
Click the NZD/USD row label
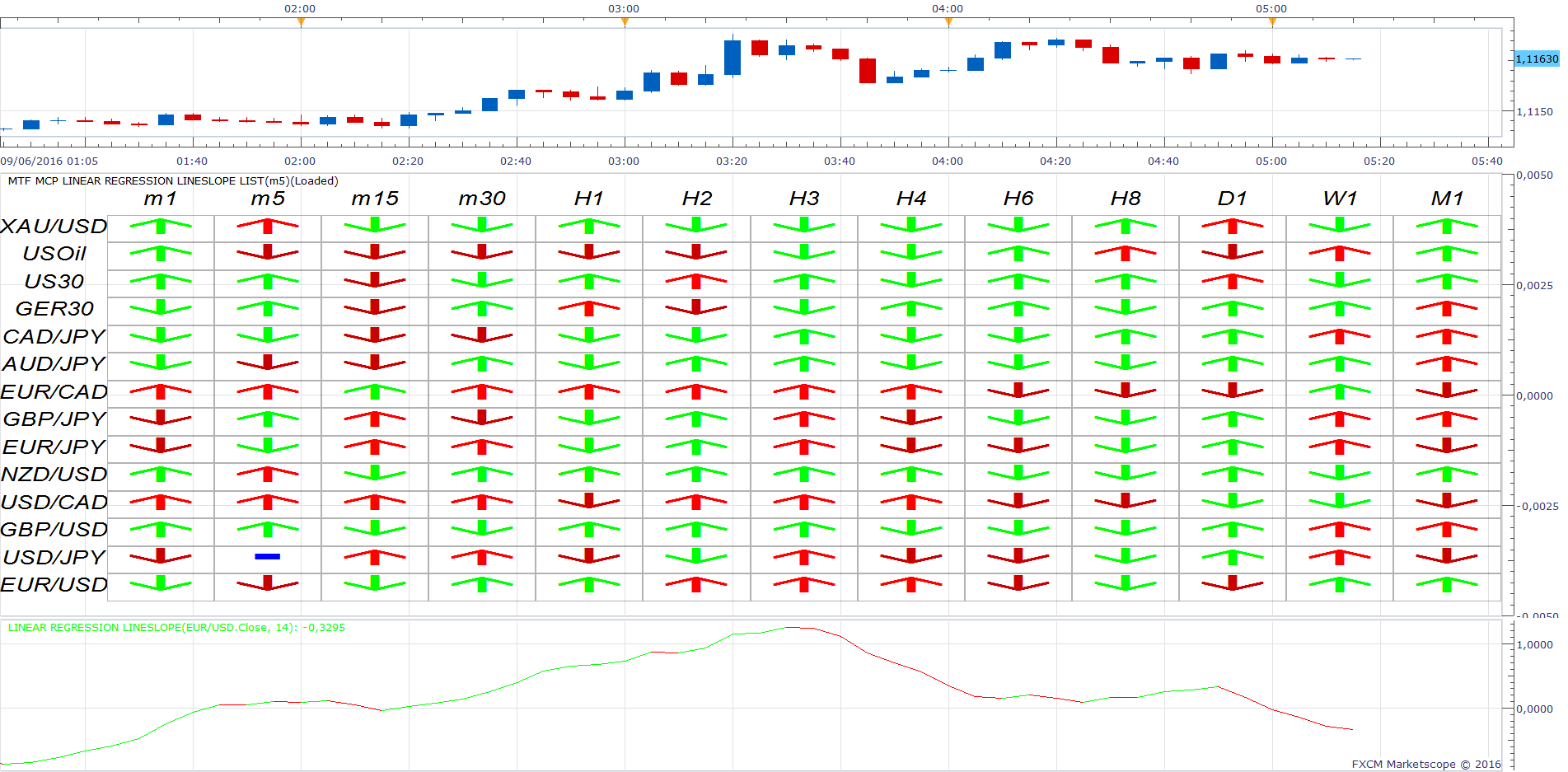click(54, 475)
